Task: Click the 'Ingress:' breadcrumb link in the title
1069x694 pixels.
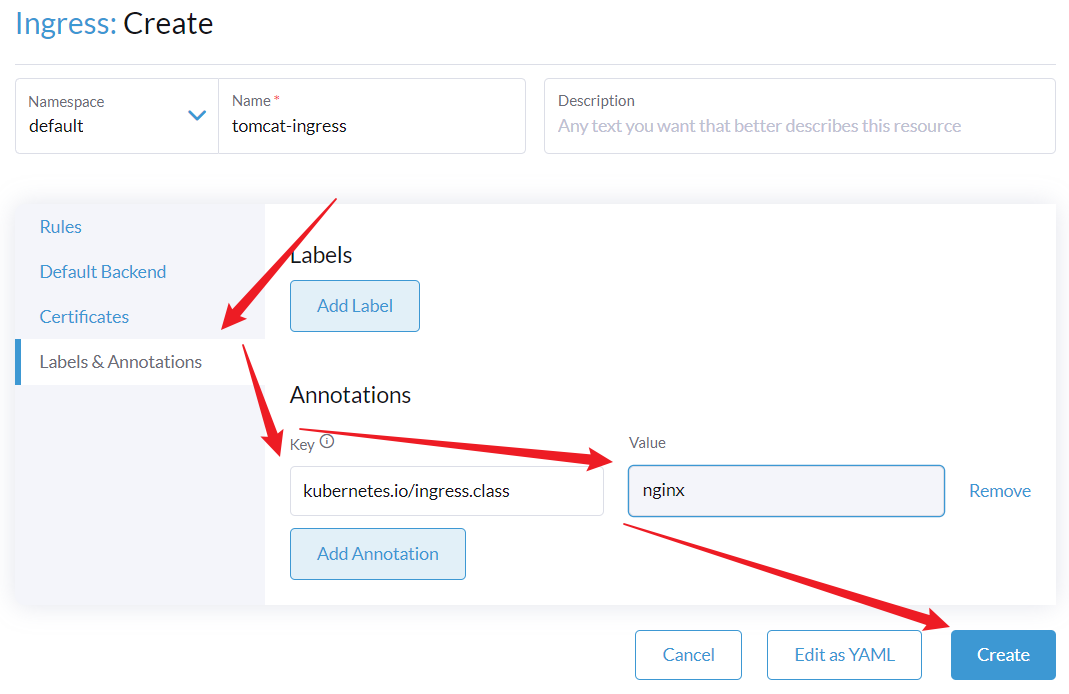Action: click(x=66, y=24)
